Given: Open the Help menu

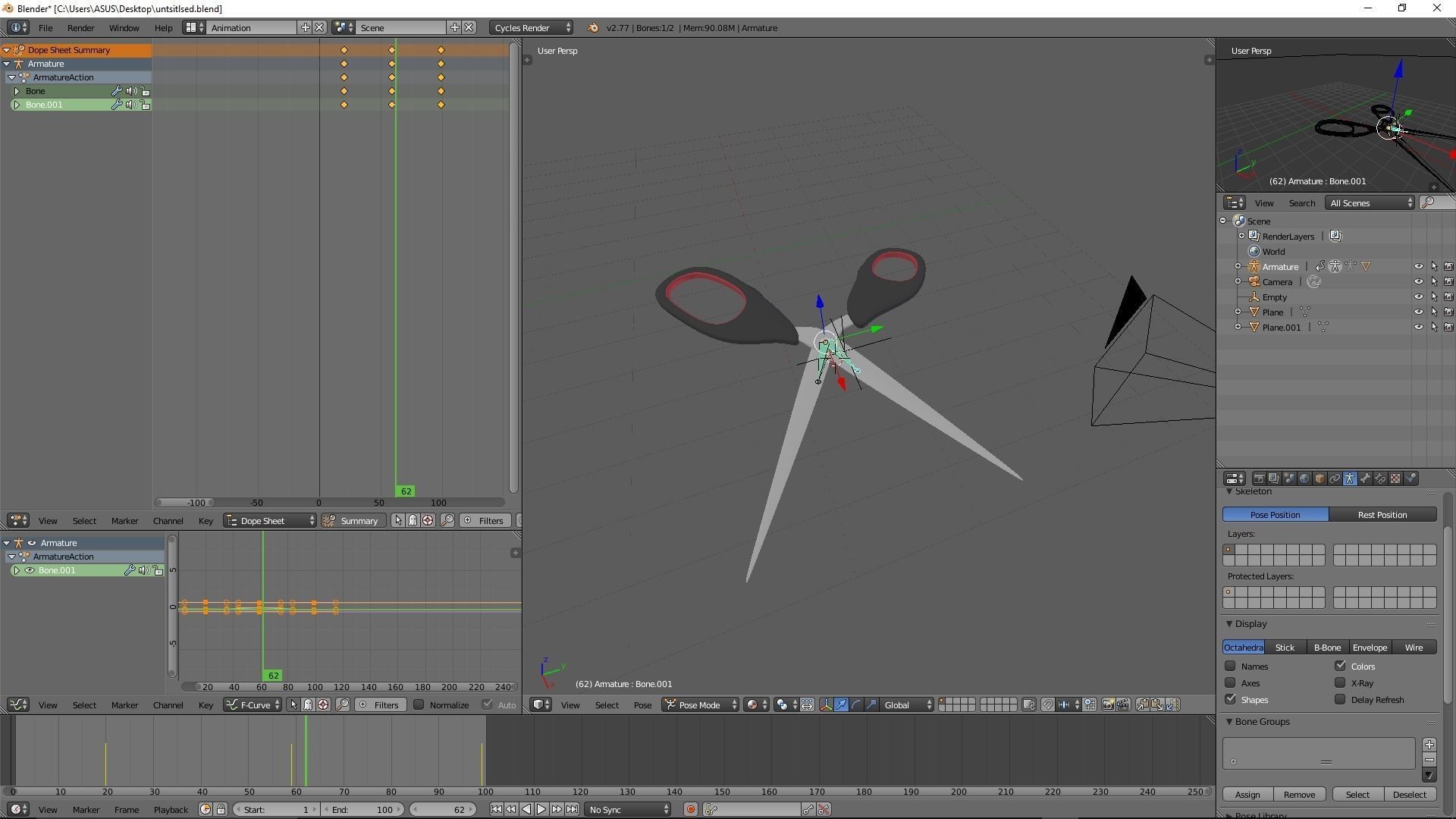Looking at the screenshot, I should tap(163, 27).
